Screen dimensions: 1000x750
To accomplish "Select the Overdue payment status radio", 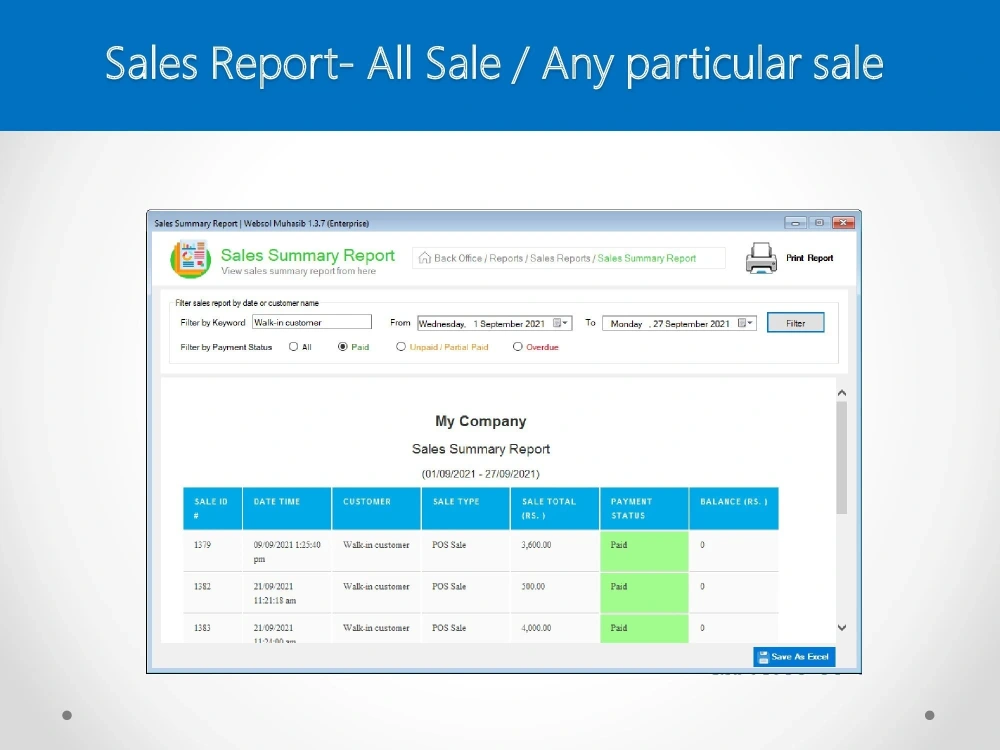I will click(517, 347).
